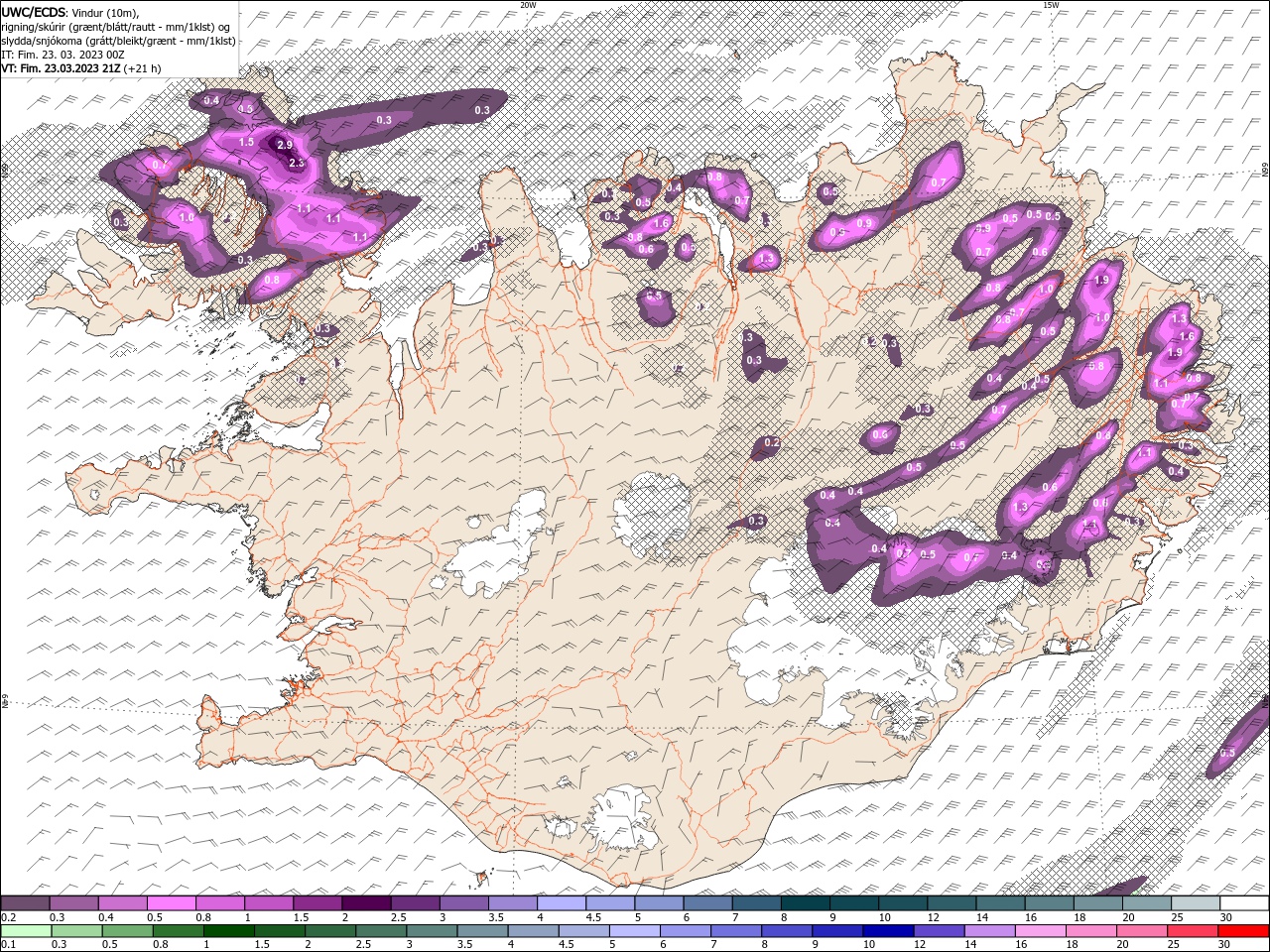
Task: Select the red swatch labeled 30, green row
Action: pos(1243,931)
